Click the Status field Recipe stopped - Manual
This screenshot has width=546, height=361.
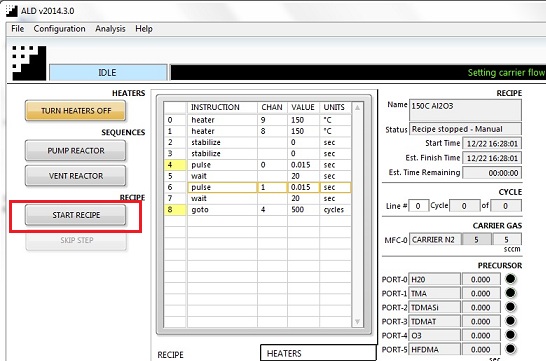click(465, 129)
